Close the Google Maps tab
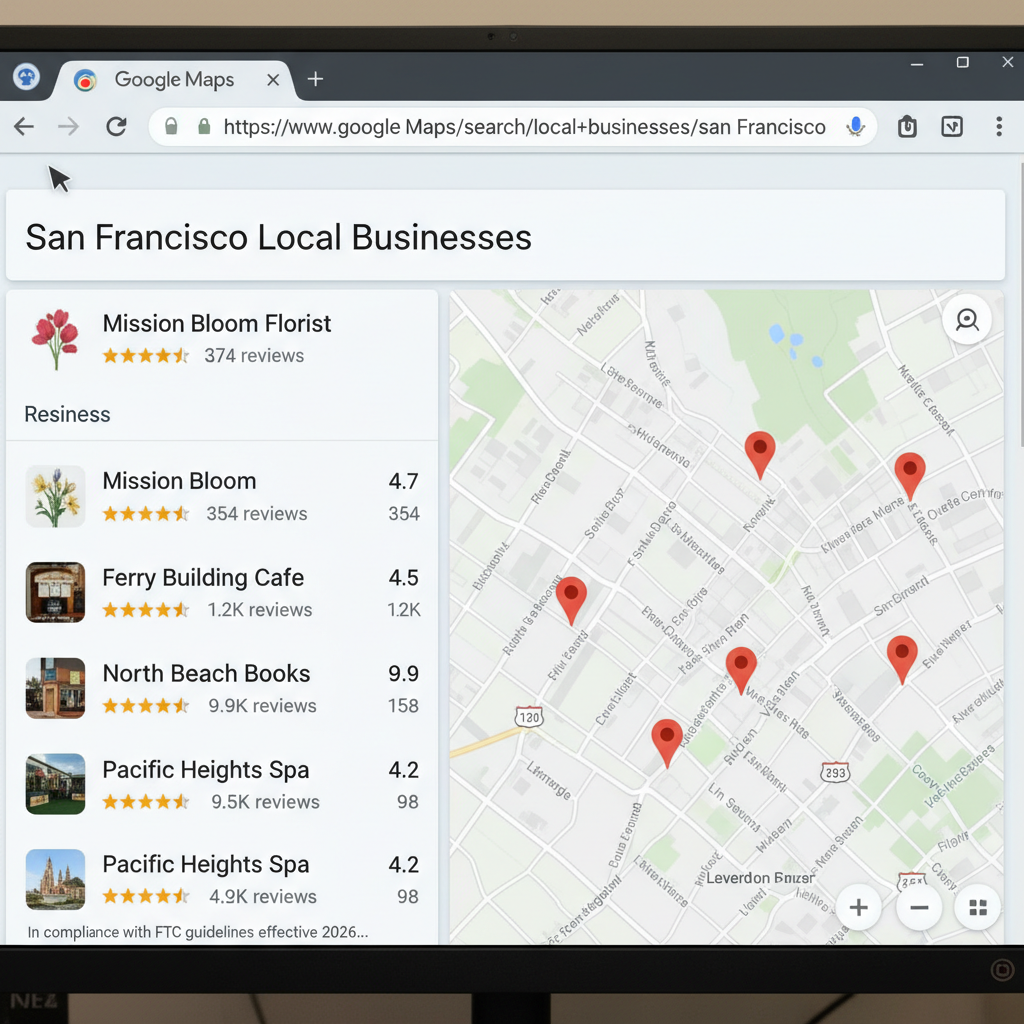Viewport: 1024px width, 1024px height. 273,80
